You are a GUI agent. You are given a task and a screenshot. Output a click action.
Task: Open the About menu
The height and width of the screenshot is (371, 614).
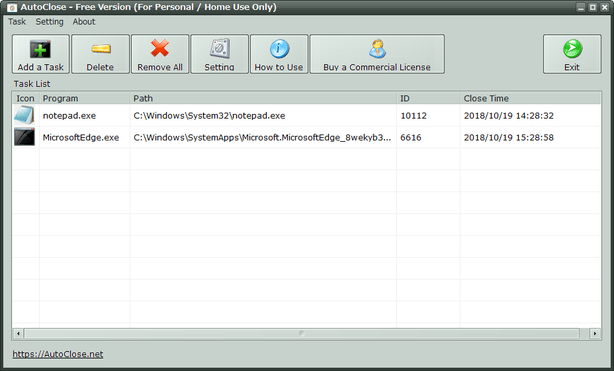point(84,22)
